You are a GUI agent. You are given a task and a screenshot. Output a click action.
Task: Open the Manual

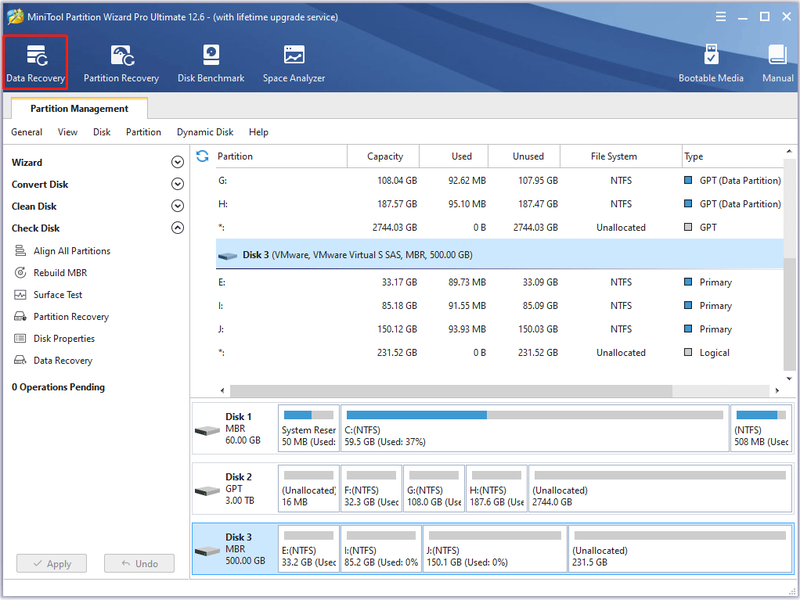pyautogui.click(x=778, y=63)
